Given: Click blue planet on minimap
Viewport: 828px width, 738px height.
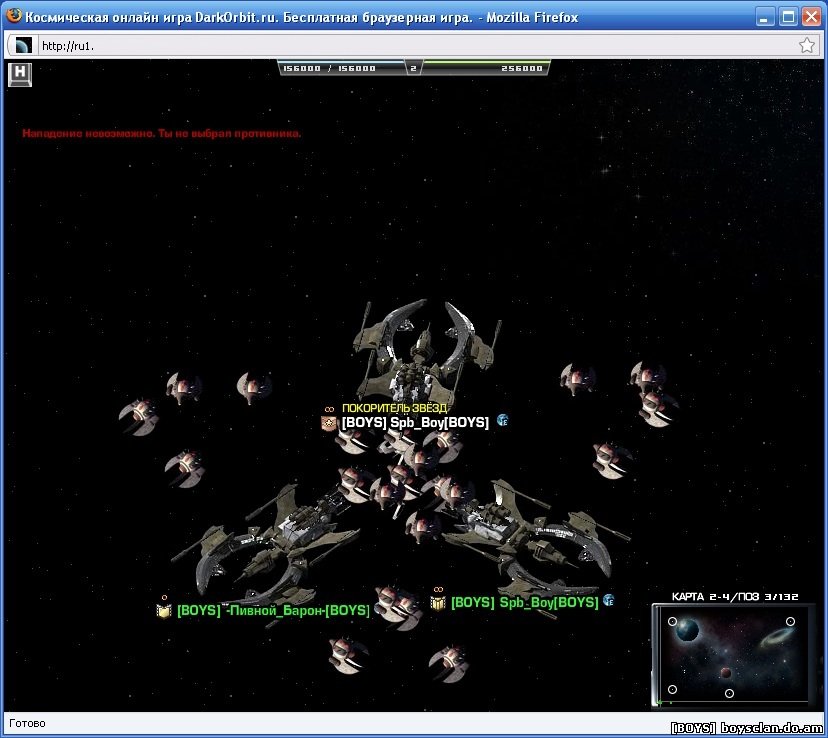Looking at the screenshot, I should [688, 630].
